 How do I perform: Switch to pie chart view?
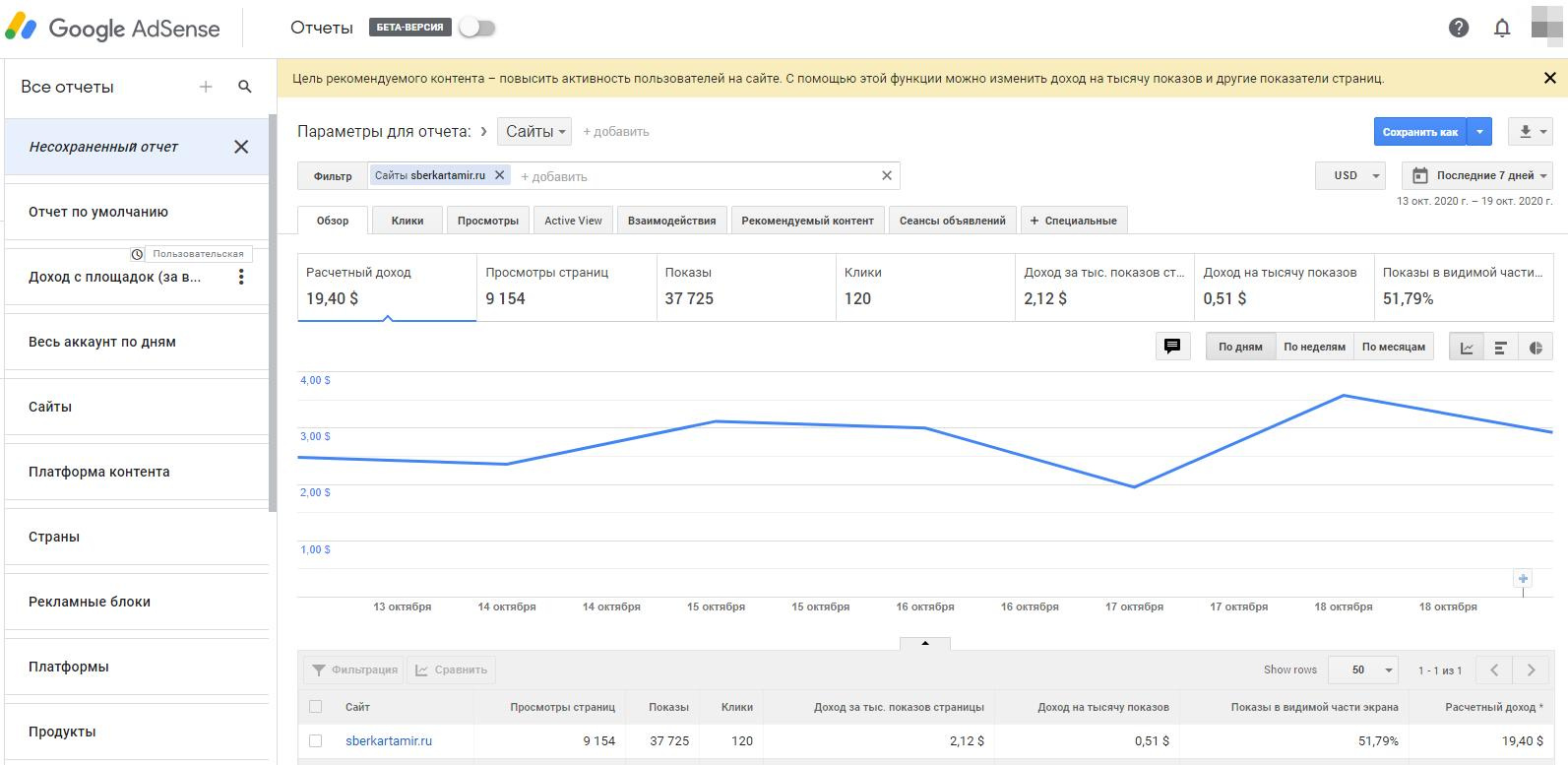[1536, 348]
